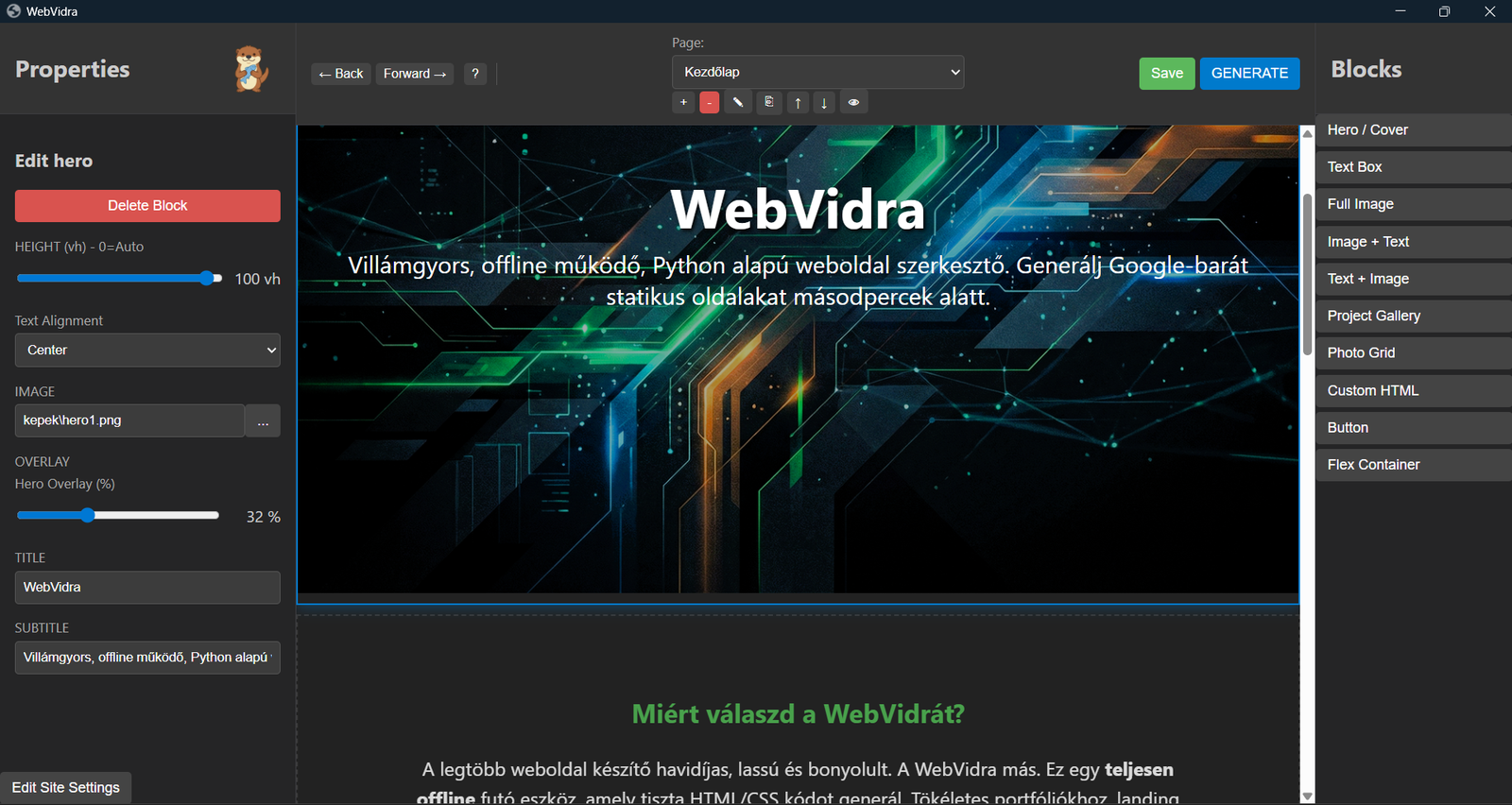Click the hero height slider handle
1512x805 pixels.
207,278
